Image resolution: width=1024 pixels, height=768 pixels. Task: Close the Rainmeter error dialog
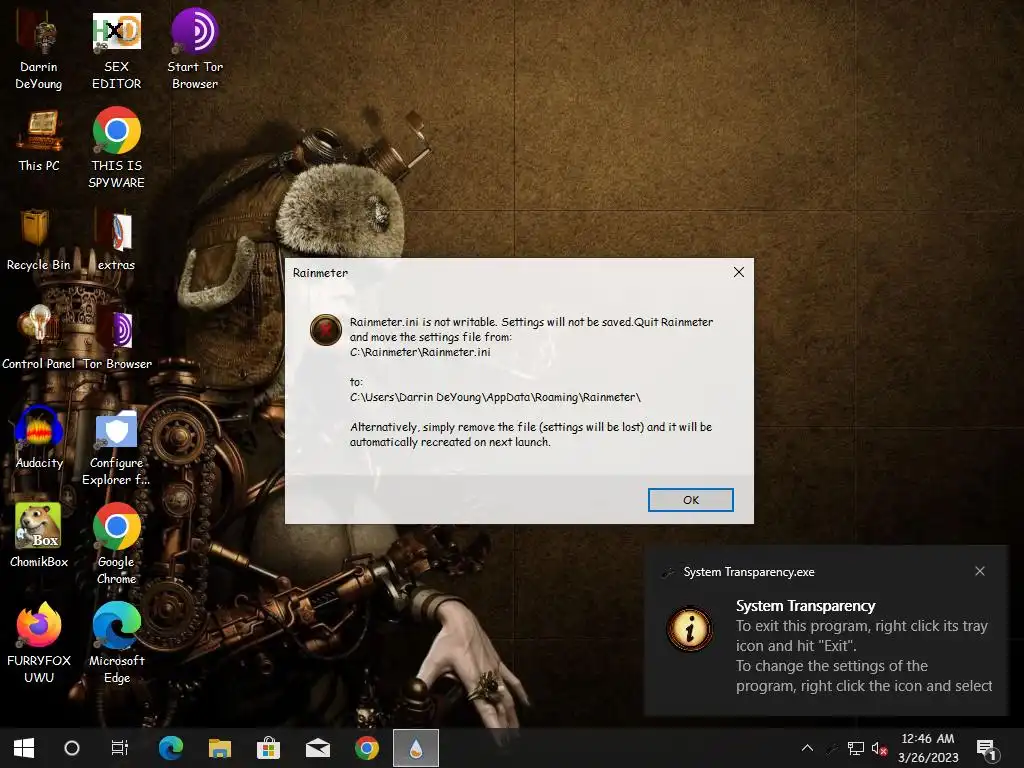tap(739, 272)
